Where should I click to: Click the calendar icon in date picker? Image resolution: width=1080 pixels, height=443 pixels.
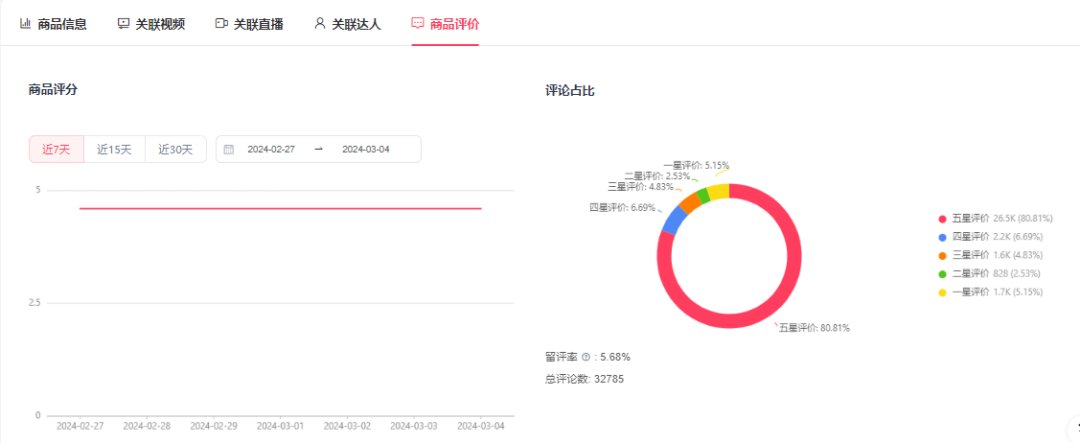pos(229,149)
